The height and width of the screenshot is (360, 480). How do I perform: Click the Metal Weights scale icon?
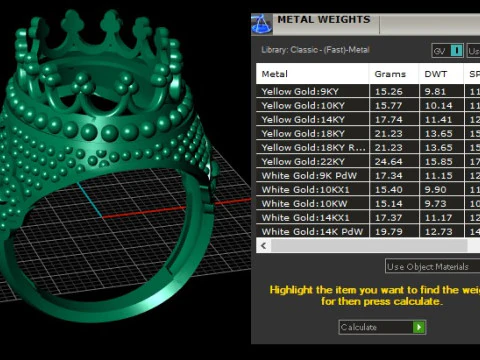[x=262, y=24]
